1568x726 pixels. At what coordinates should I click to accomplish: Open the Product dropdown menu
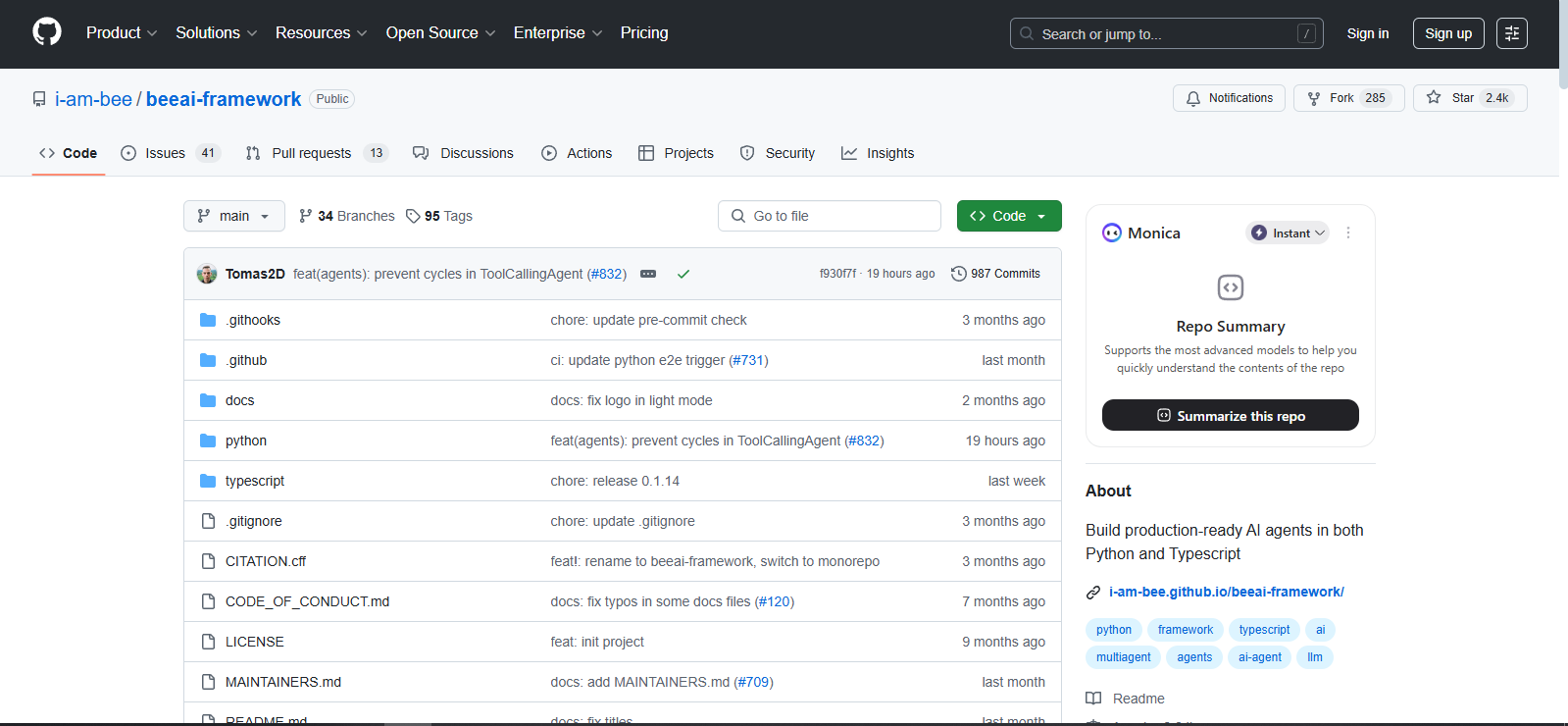coord(122,33)
